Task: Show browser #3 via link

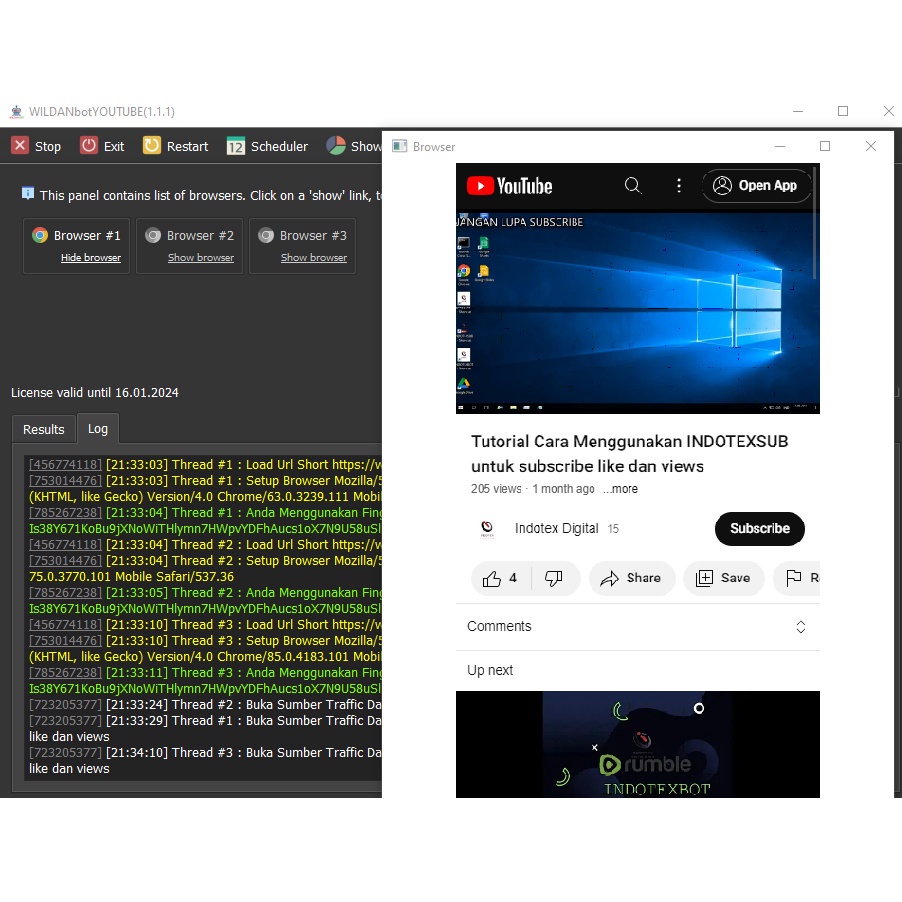Action: click(x=314, y=258)
